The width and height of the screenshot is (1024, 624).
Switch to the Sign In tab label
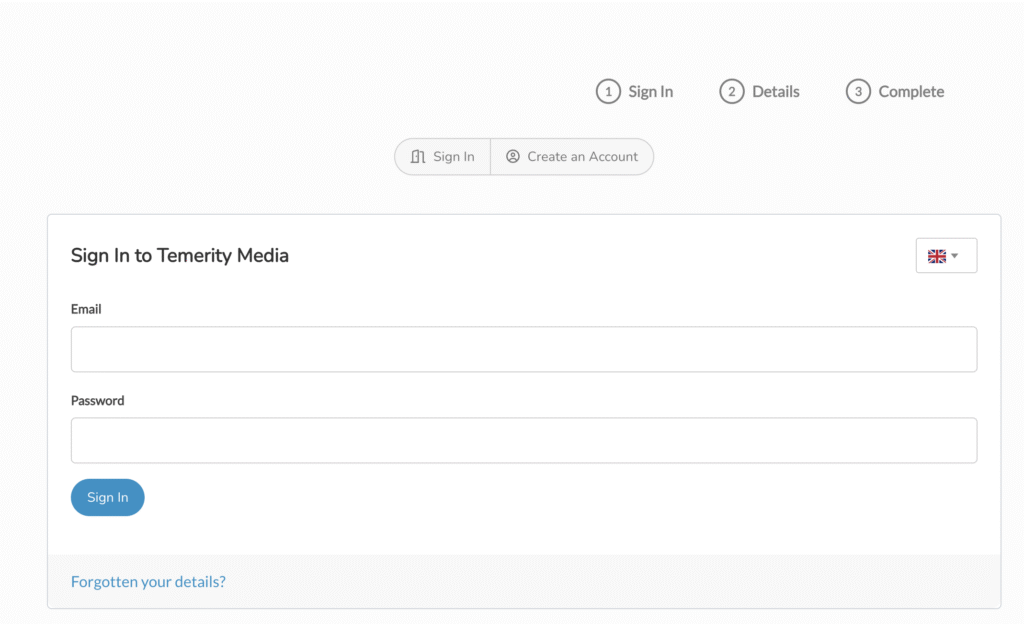(454, 157)
